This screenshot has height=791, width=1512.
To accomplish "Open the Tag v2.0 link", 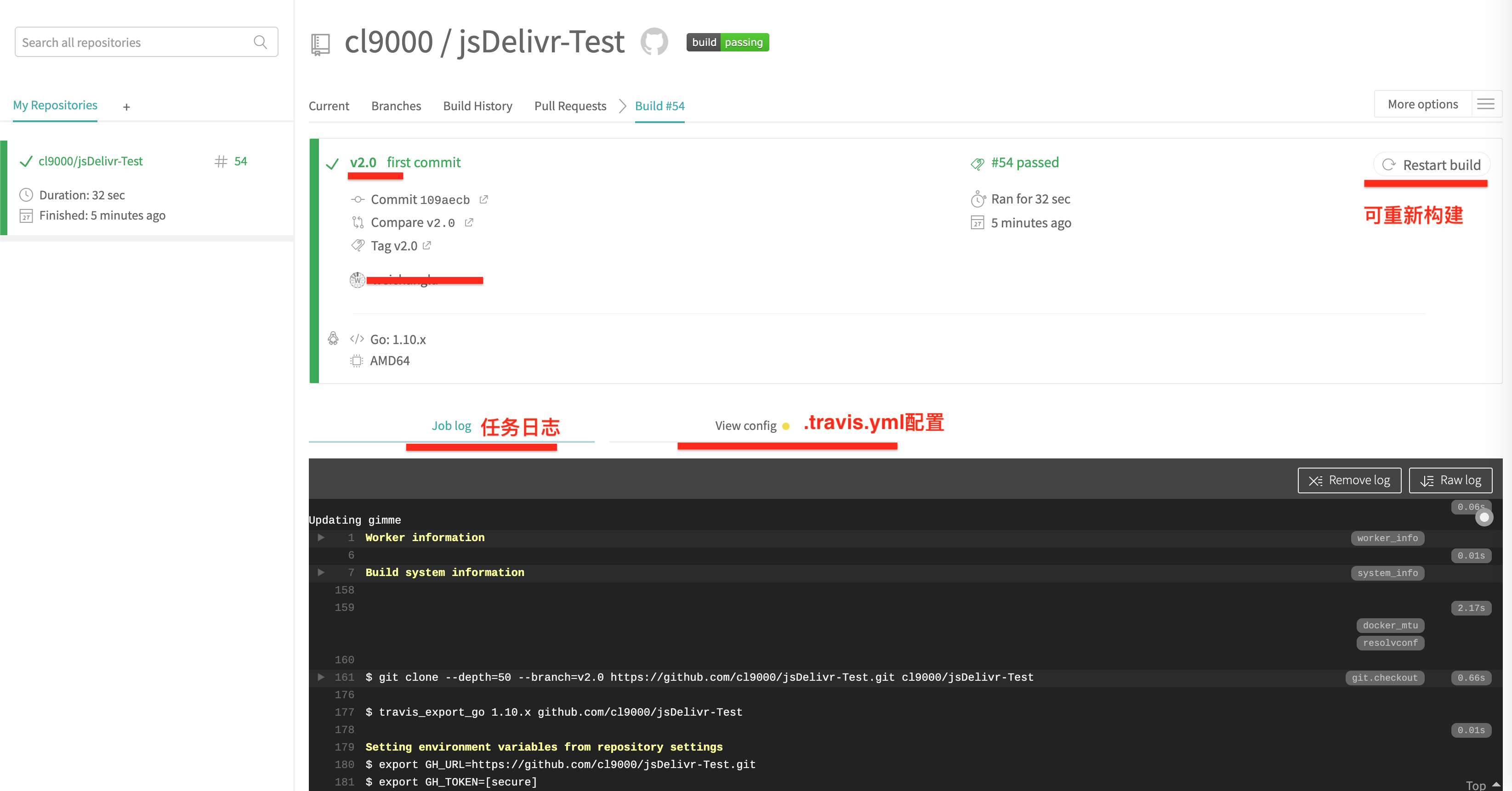I will click(394, 246).
